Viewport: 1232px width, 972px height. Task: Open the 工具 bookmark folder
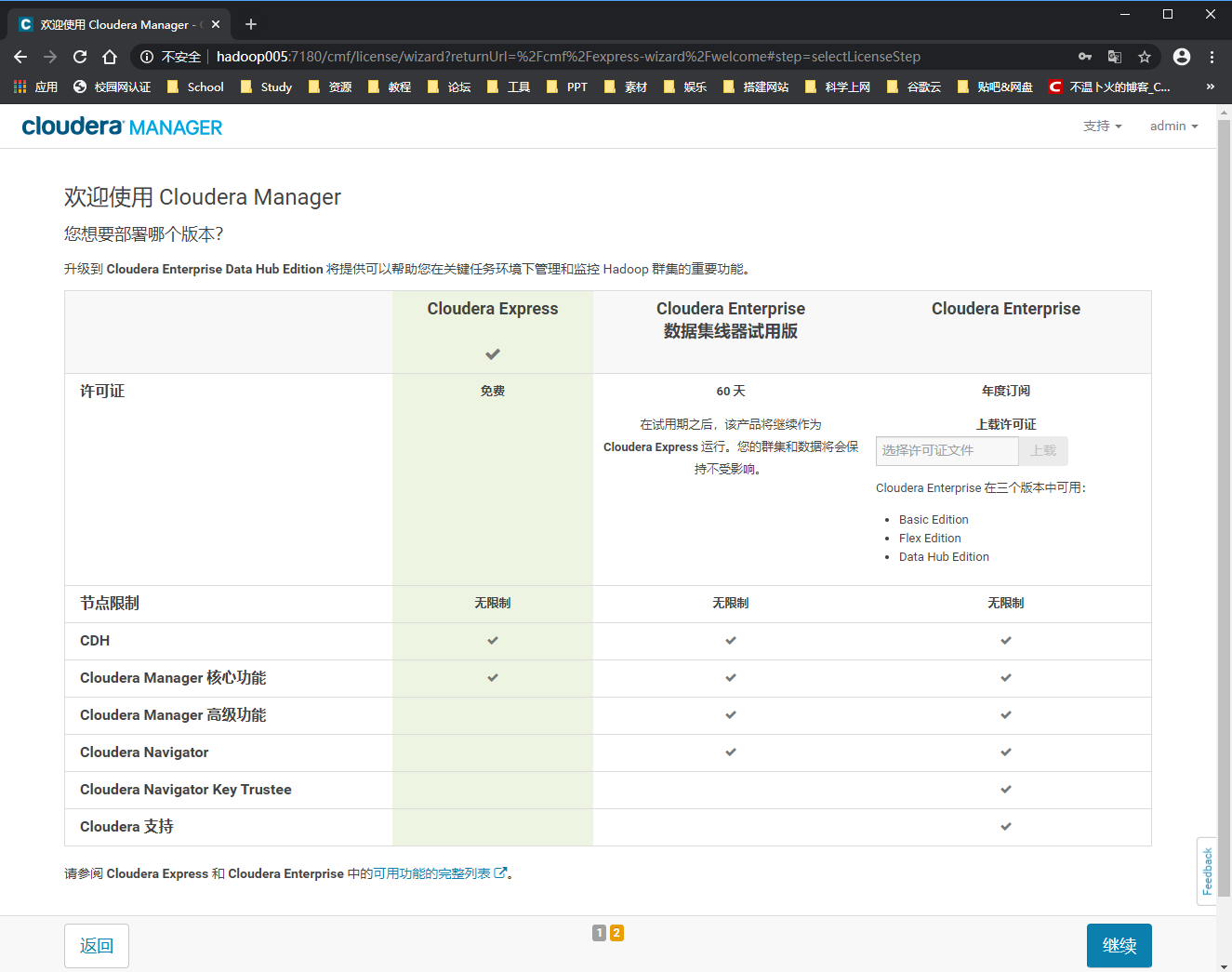click(x=509, y=87)
